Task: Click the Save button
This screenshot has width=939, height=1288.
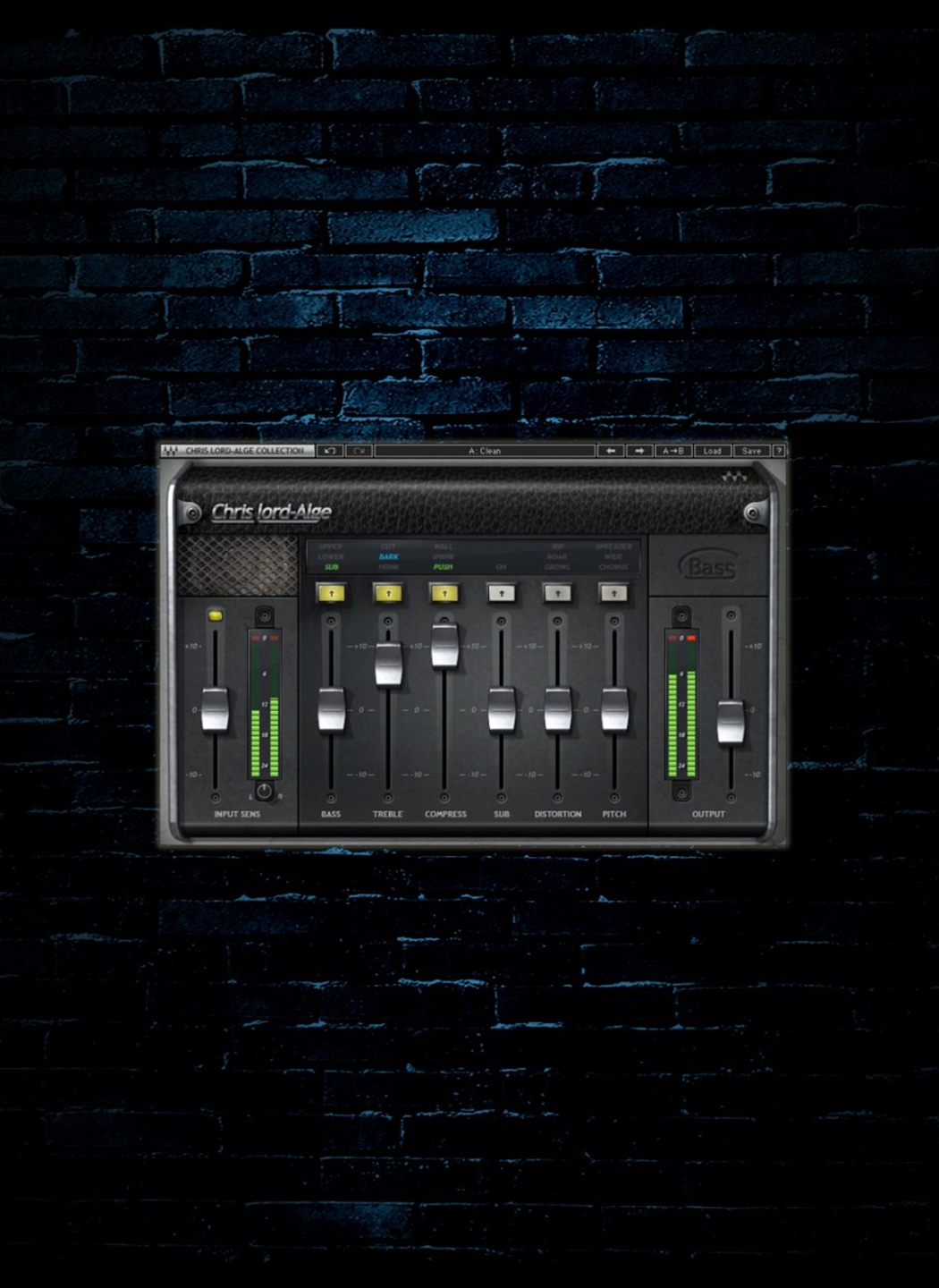Action: point(751,451)
